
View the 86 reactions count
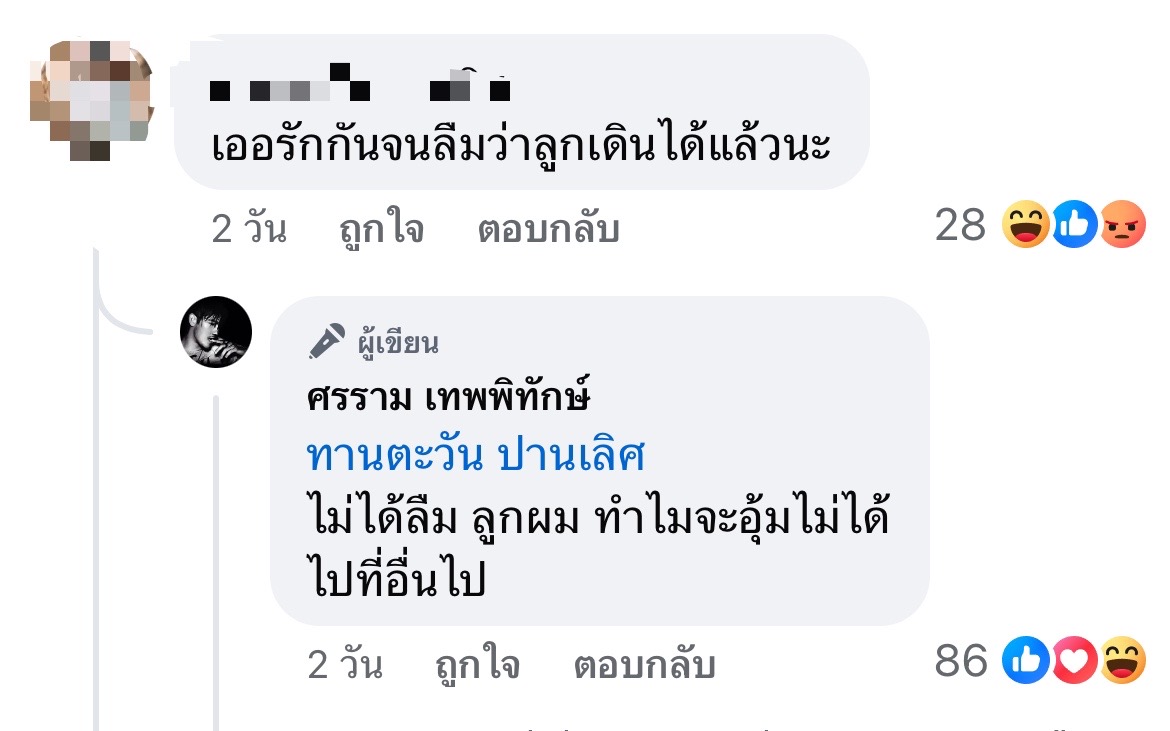960,661
